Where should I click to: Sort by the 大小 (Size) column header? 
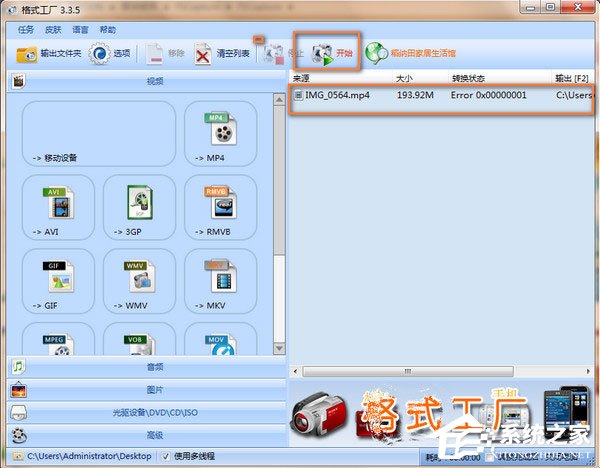click(x=404, y=78)
